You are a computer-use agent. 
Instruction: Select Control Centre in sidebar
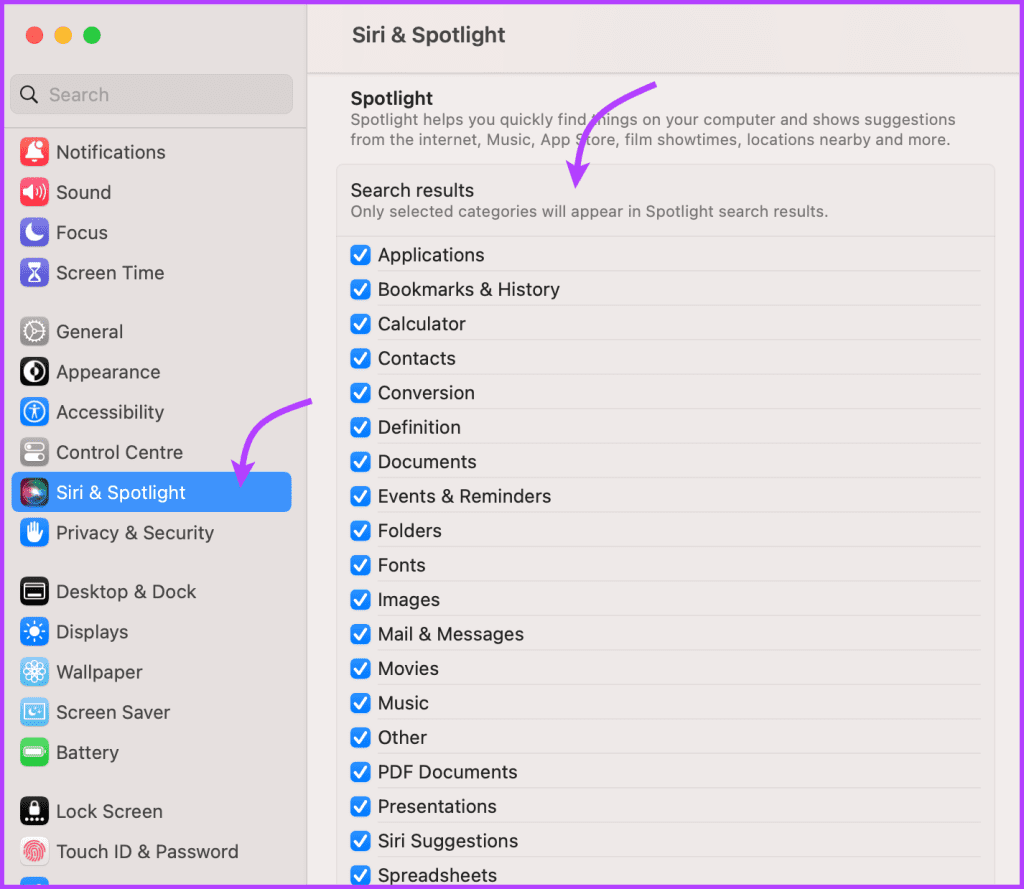click(x=152, y=453)
